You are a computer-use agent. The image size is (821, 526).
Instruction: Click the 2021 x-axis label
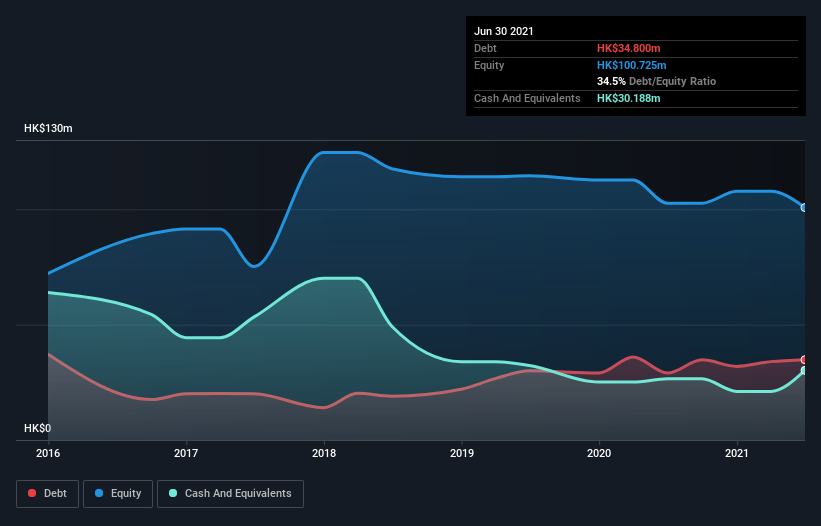737,453
